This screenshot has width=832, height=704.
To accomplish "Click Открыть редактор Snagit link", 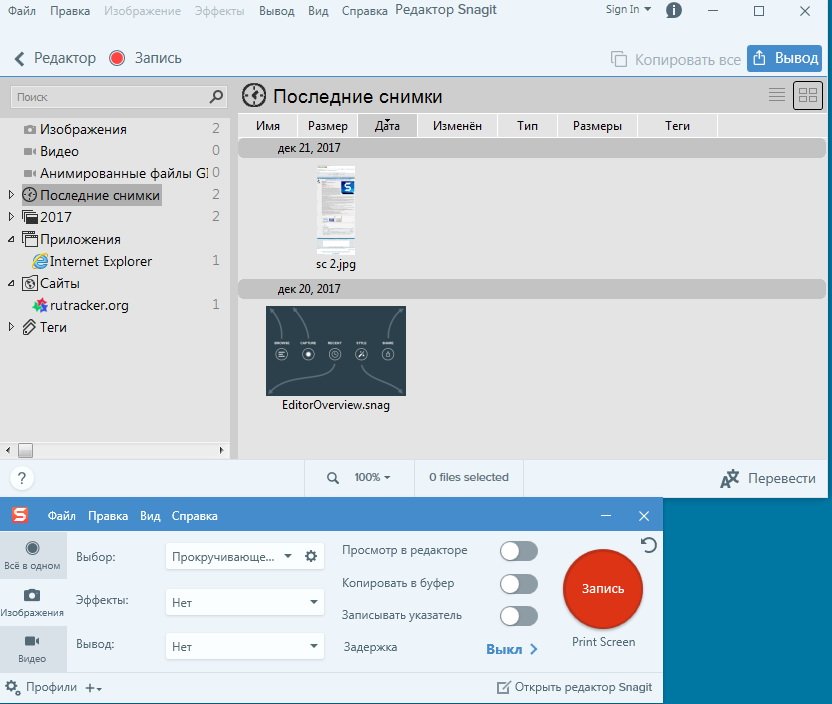I will coord(575,687).
